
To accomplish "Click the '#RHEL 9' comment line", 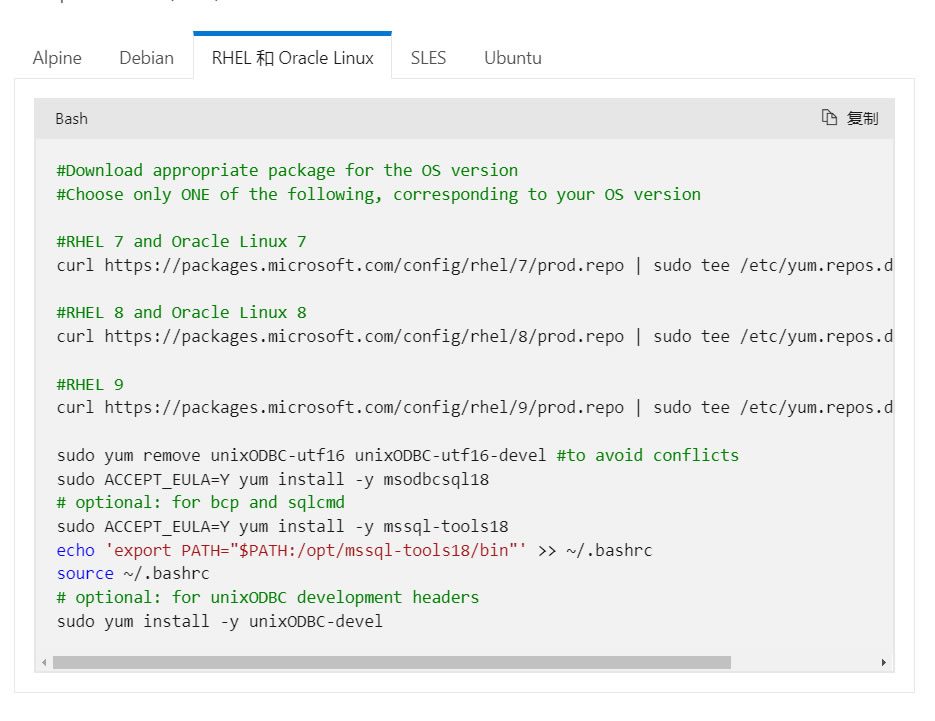I will tap(90, 385).
